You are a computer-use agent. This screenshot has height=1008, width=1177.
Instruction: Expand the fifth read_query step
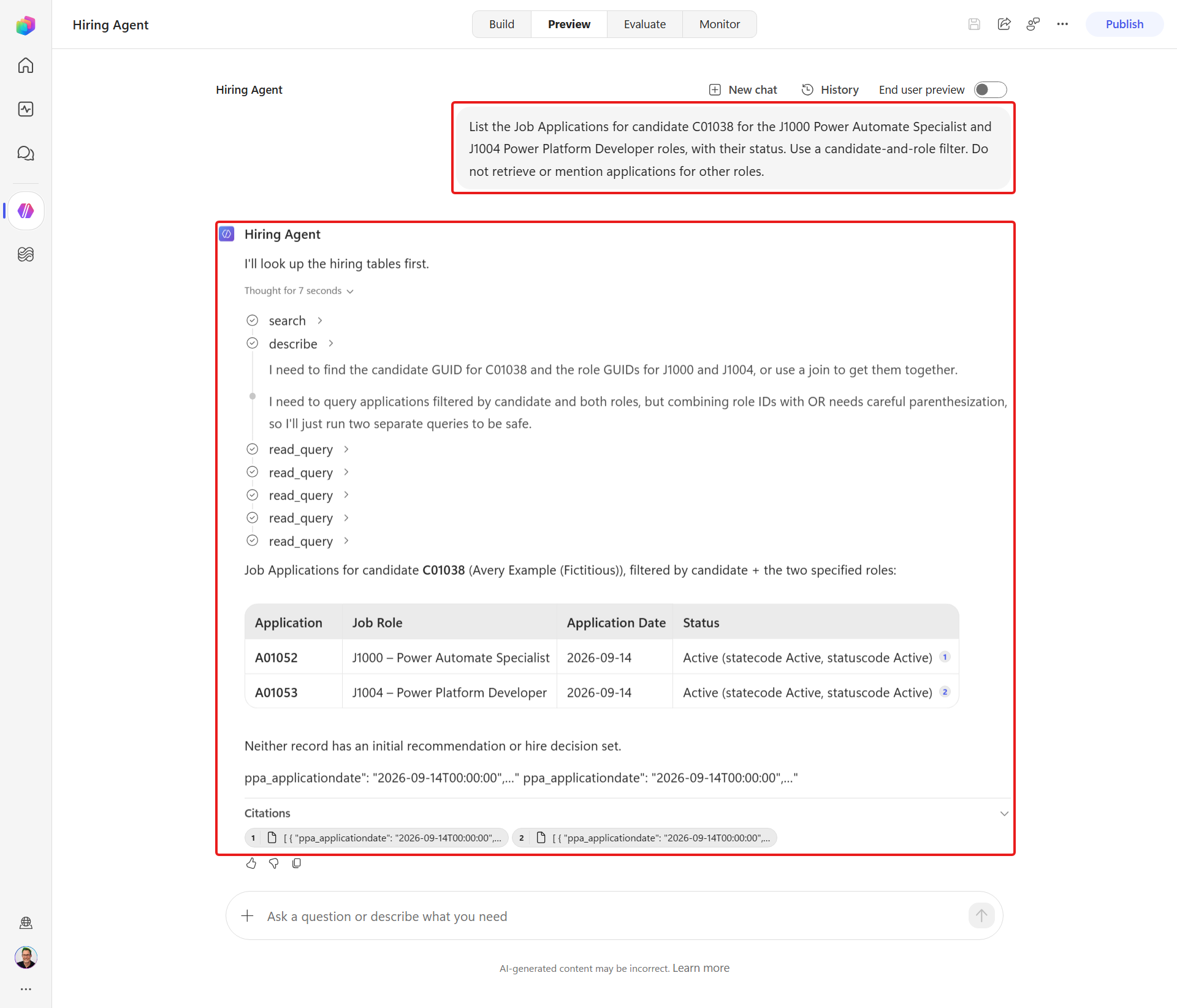pos(308,541)
